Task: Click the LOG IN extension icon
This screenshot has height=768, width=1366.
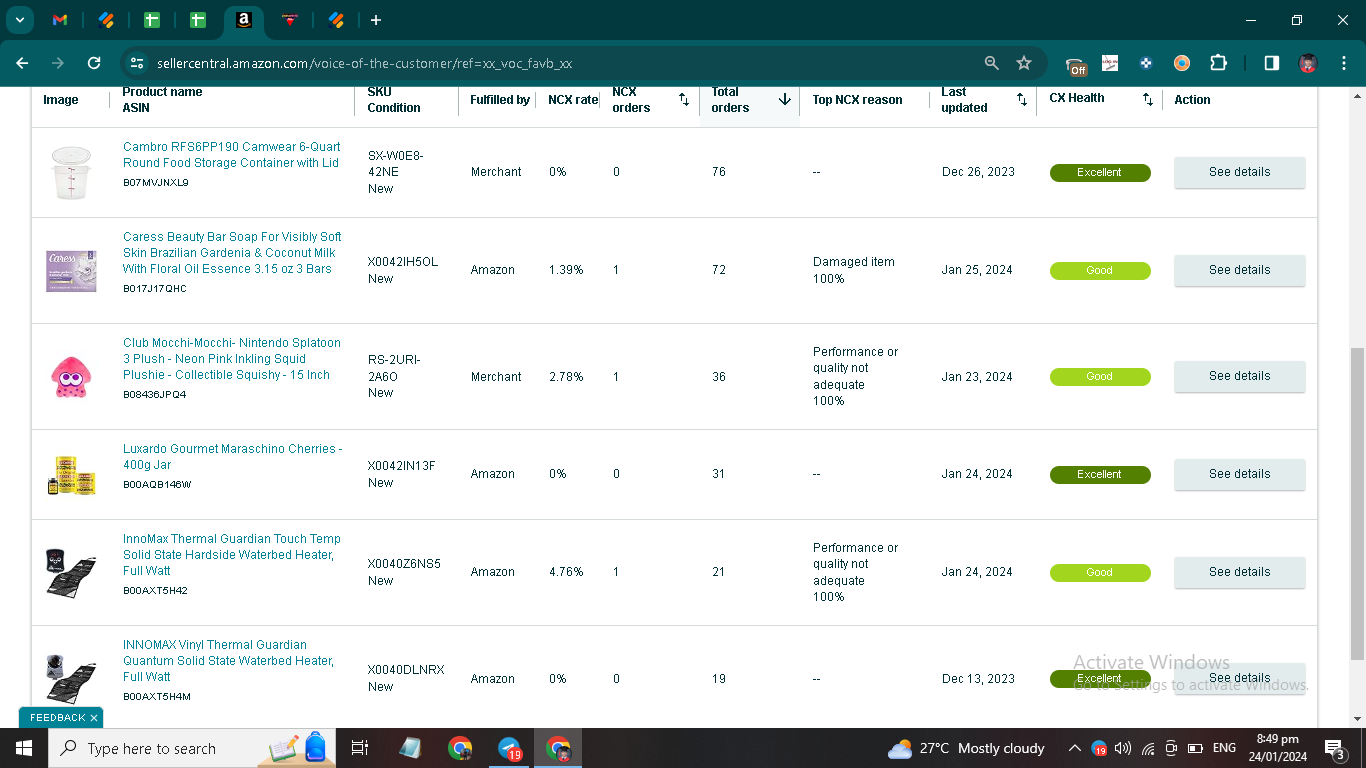Action: click(1109, 63)
